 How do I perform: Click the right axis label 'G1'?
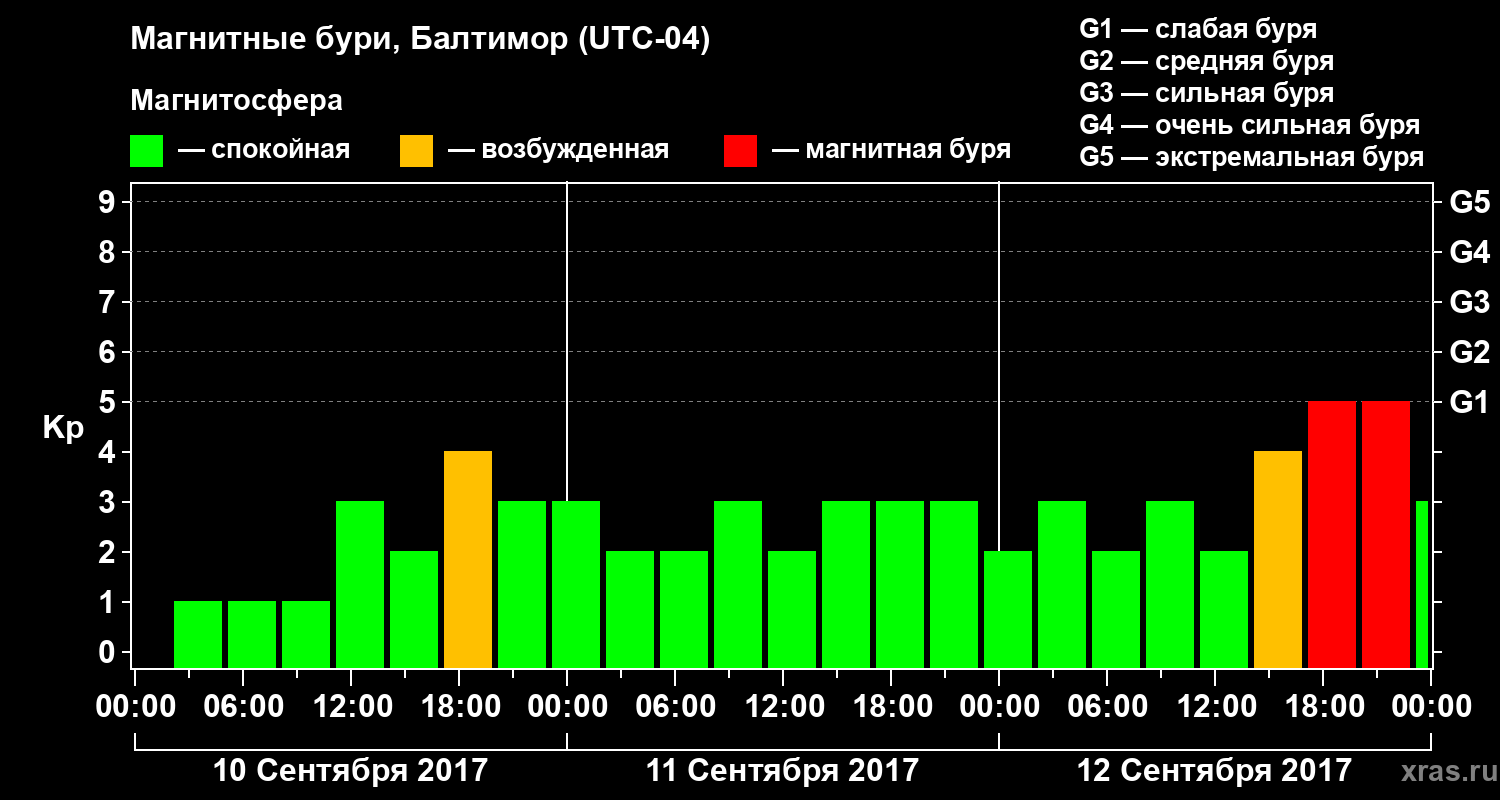(x=1470, y=402)
